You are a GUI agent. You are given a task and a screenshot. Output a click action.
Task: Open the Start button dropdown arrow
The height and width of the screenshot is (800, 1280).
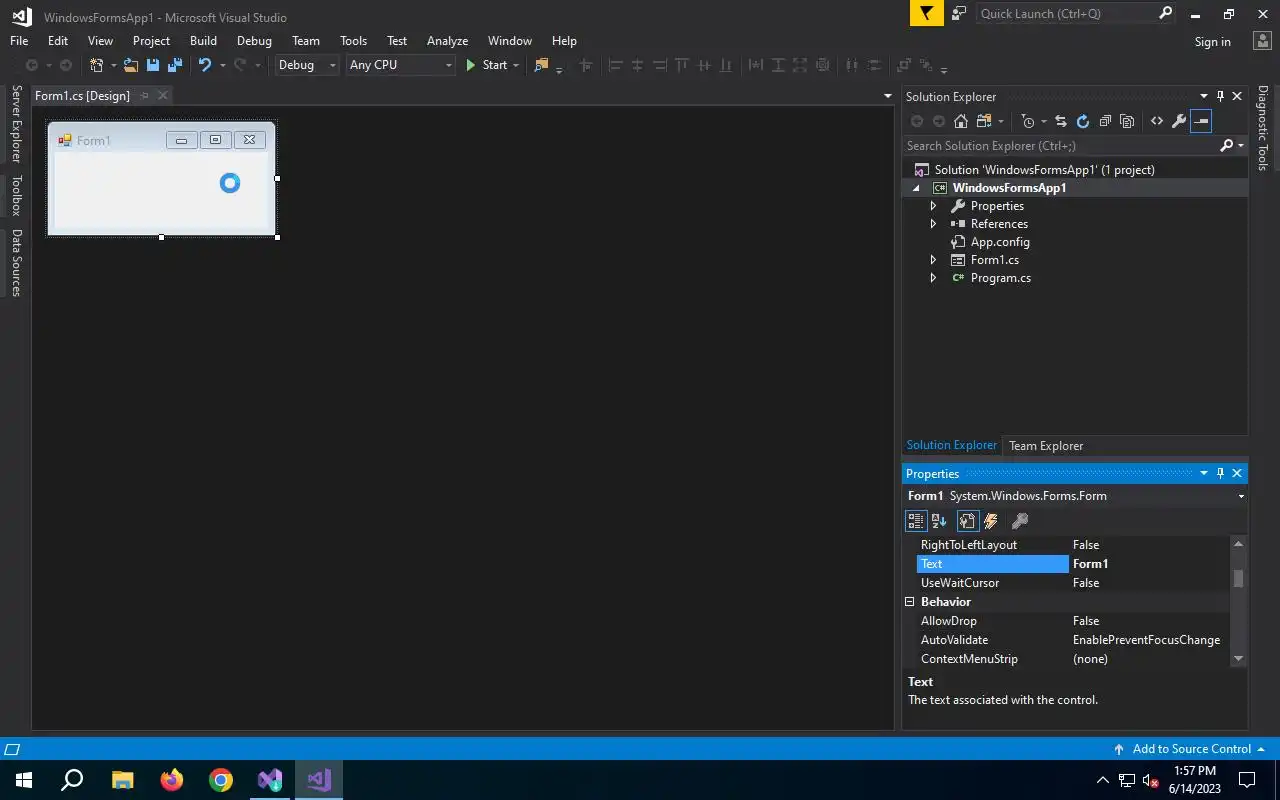[x=516, y=65]
